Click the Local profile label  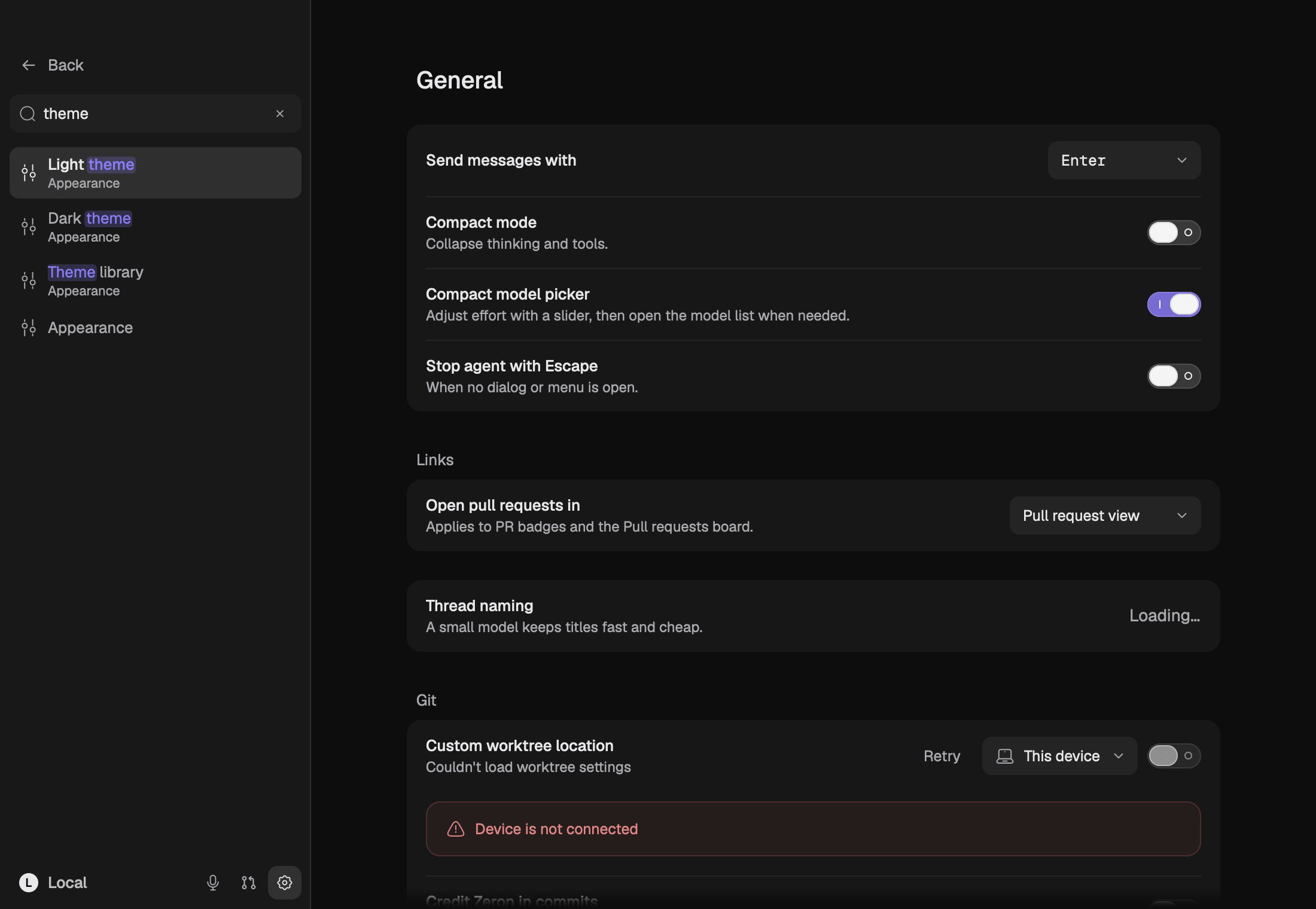pos(68,883)
